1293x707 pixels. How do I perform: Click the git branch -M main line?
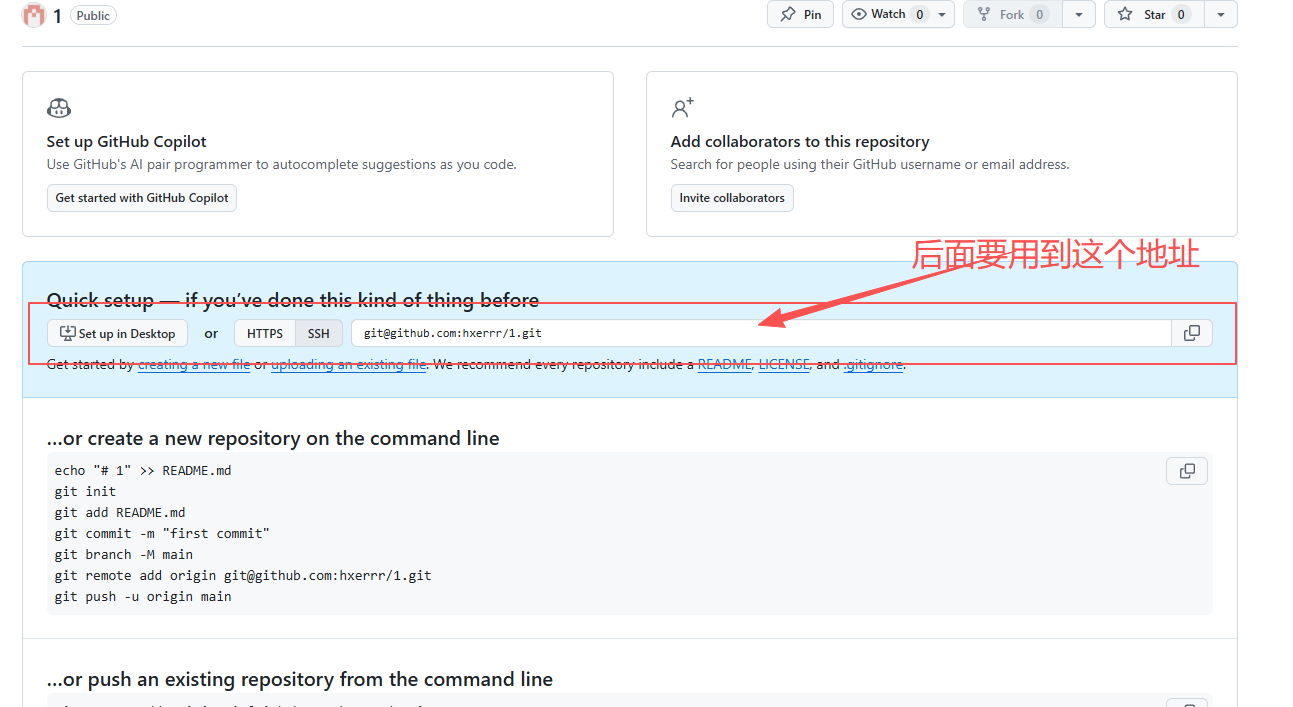pos(124,554)
